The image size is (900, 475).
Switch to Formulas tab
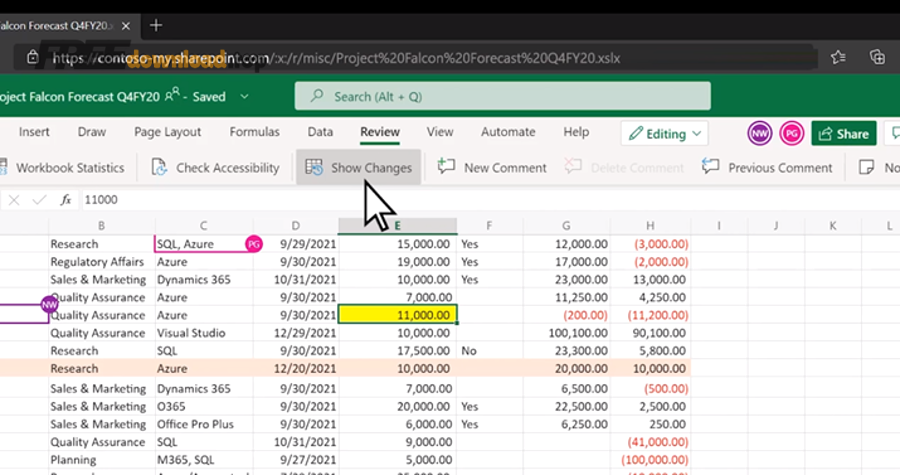tap(254, 132)
